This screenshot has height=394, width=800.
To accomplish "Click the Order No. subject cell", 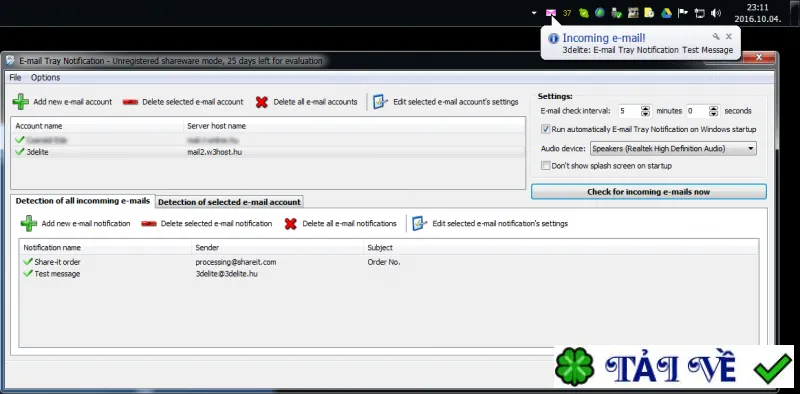I will (384, 262).
